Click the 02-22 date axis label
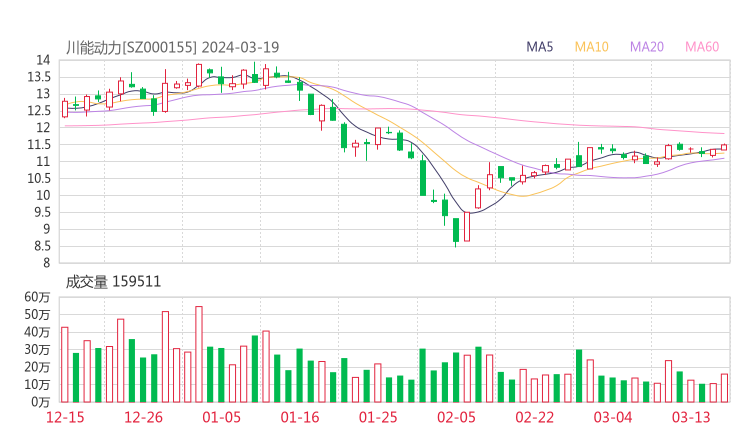Image resolution: width=740 pixels, height=440 pixels. click(534, 417)
